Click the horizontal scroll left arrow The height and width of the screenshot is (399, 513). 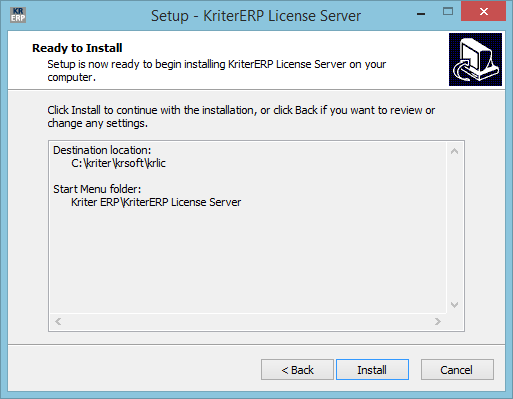tap(58, 321)
